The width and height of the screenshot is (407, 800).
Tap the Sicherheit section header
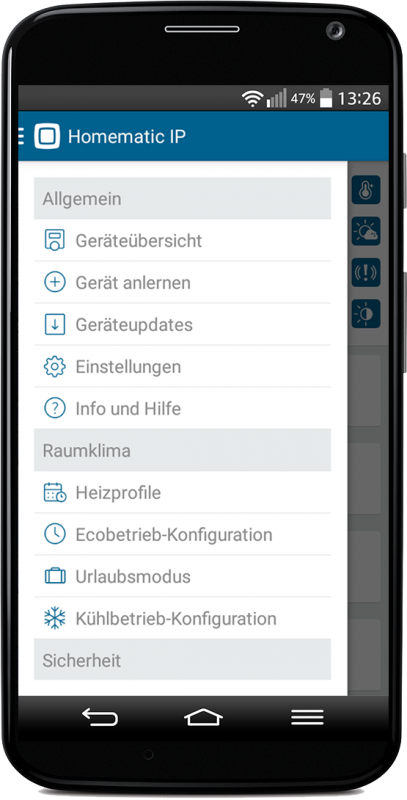pyautogui.click(x=183, y=660)
